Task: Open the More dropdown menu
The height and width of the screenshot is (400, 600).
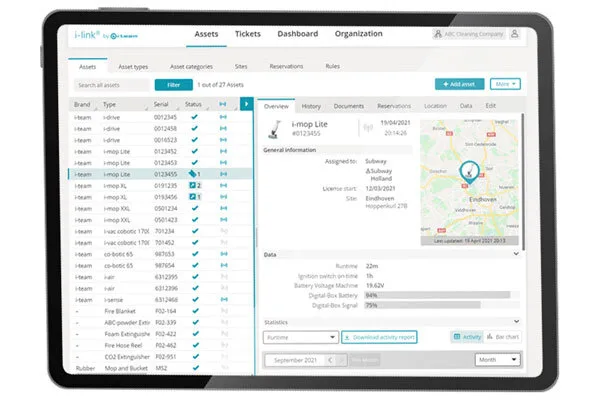Action: point(505,84)
